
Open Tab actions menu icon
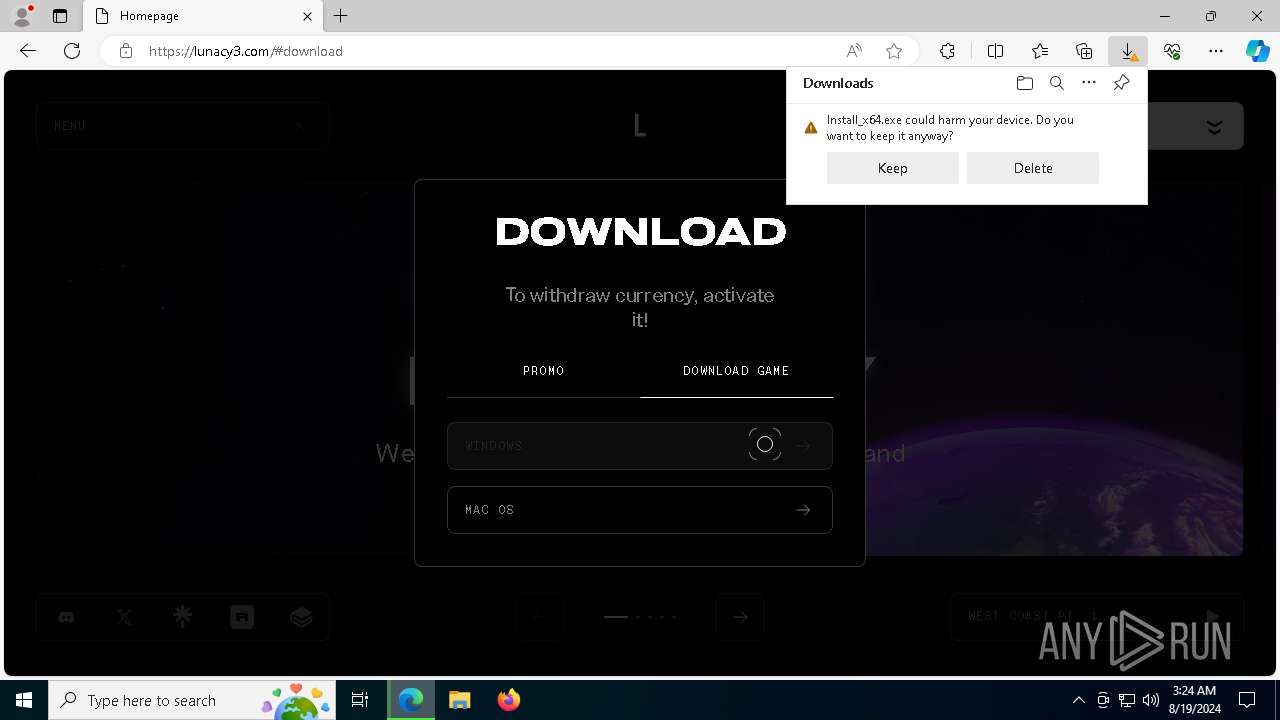[60, 16]
